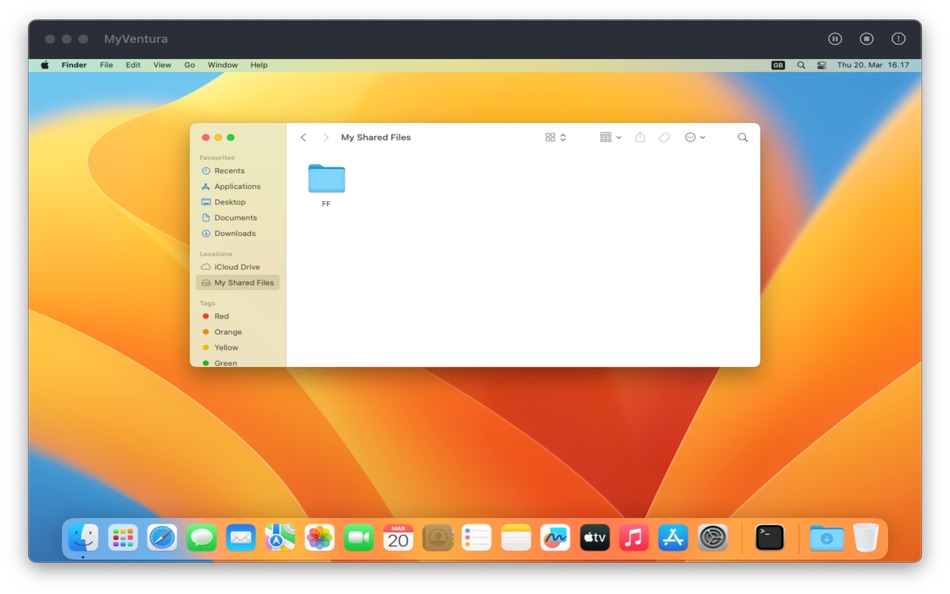Open FaceTime from the Dock

(x=359, y=537)
